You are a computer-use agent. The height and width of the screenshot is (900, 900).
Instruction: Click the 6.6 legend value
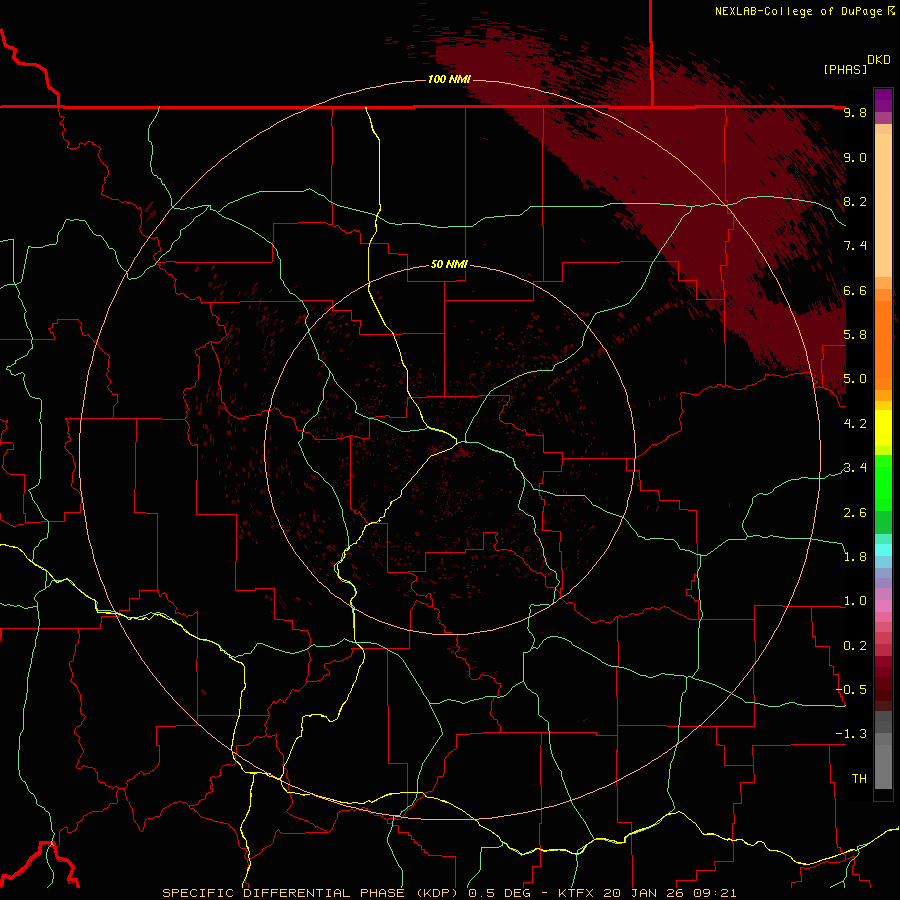(x=855, y=290)
